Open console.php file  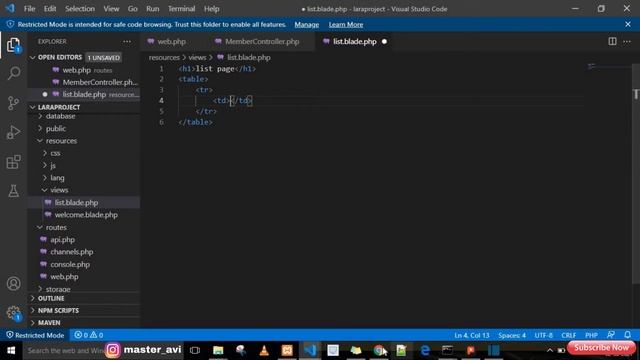[x=70, y=264]
